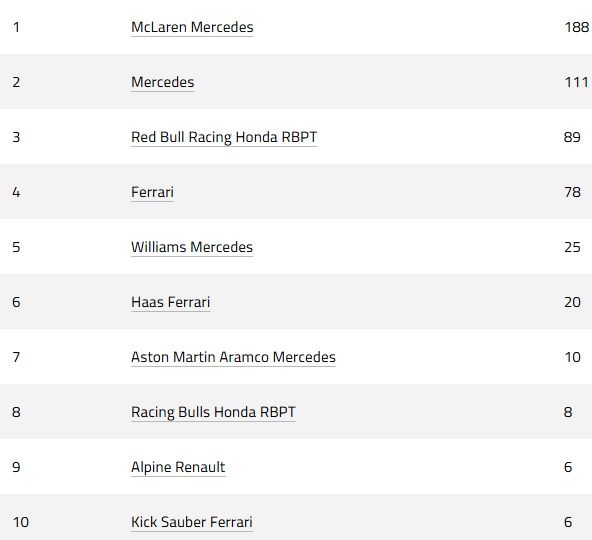Click the Red Bull Racing Honda RBPT link

224,137
